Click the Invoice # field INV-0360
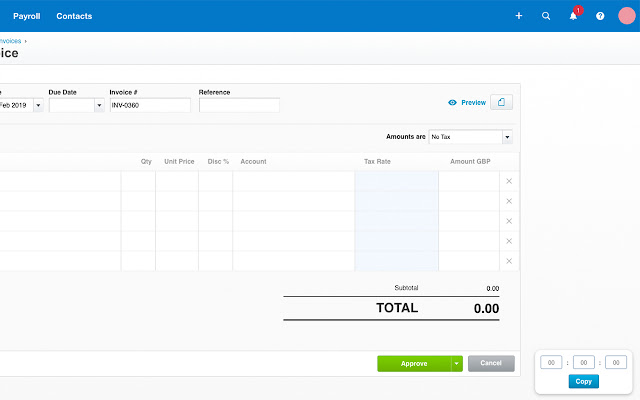The width and height of the screenshot is (640, 400). click(149, 105)
